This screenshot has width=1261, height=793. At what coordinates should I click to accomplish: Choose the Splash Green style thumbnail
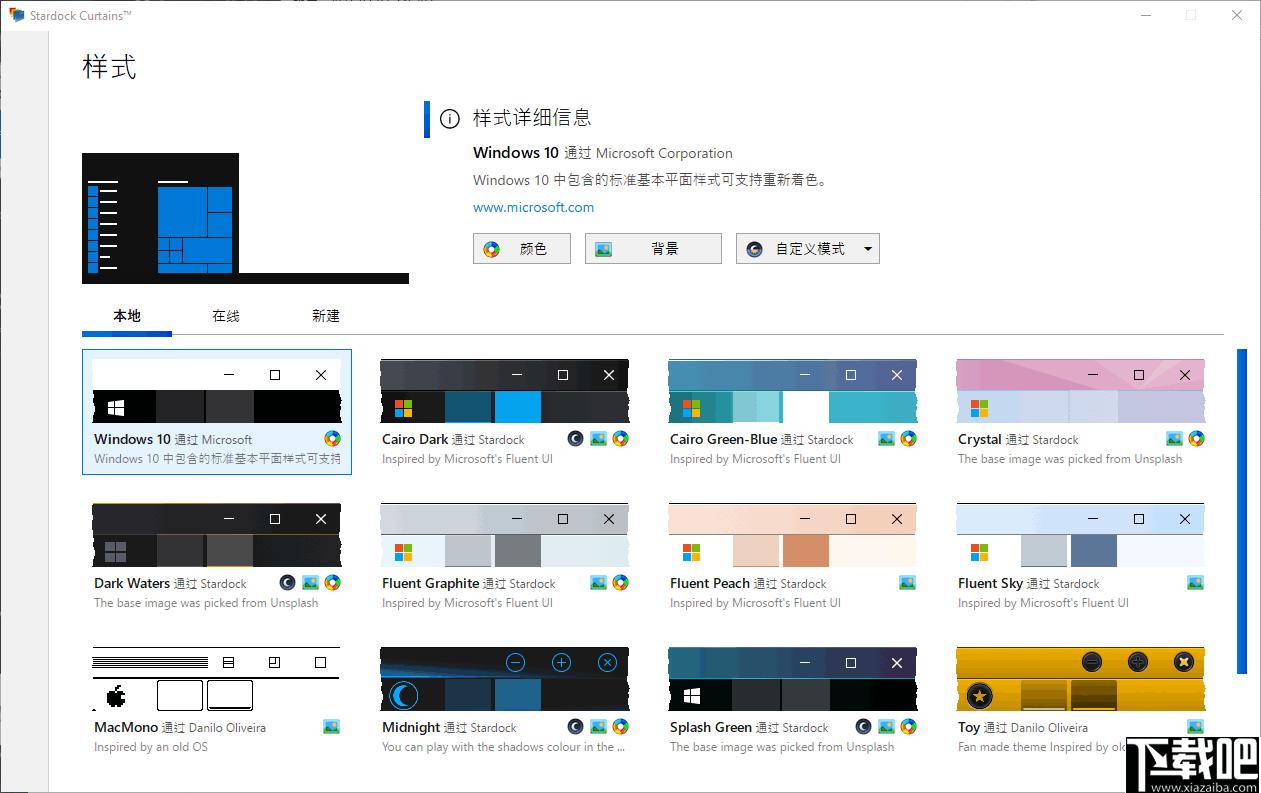click(x=792, y=679)
